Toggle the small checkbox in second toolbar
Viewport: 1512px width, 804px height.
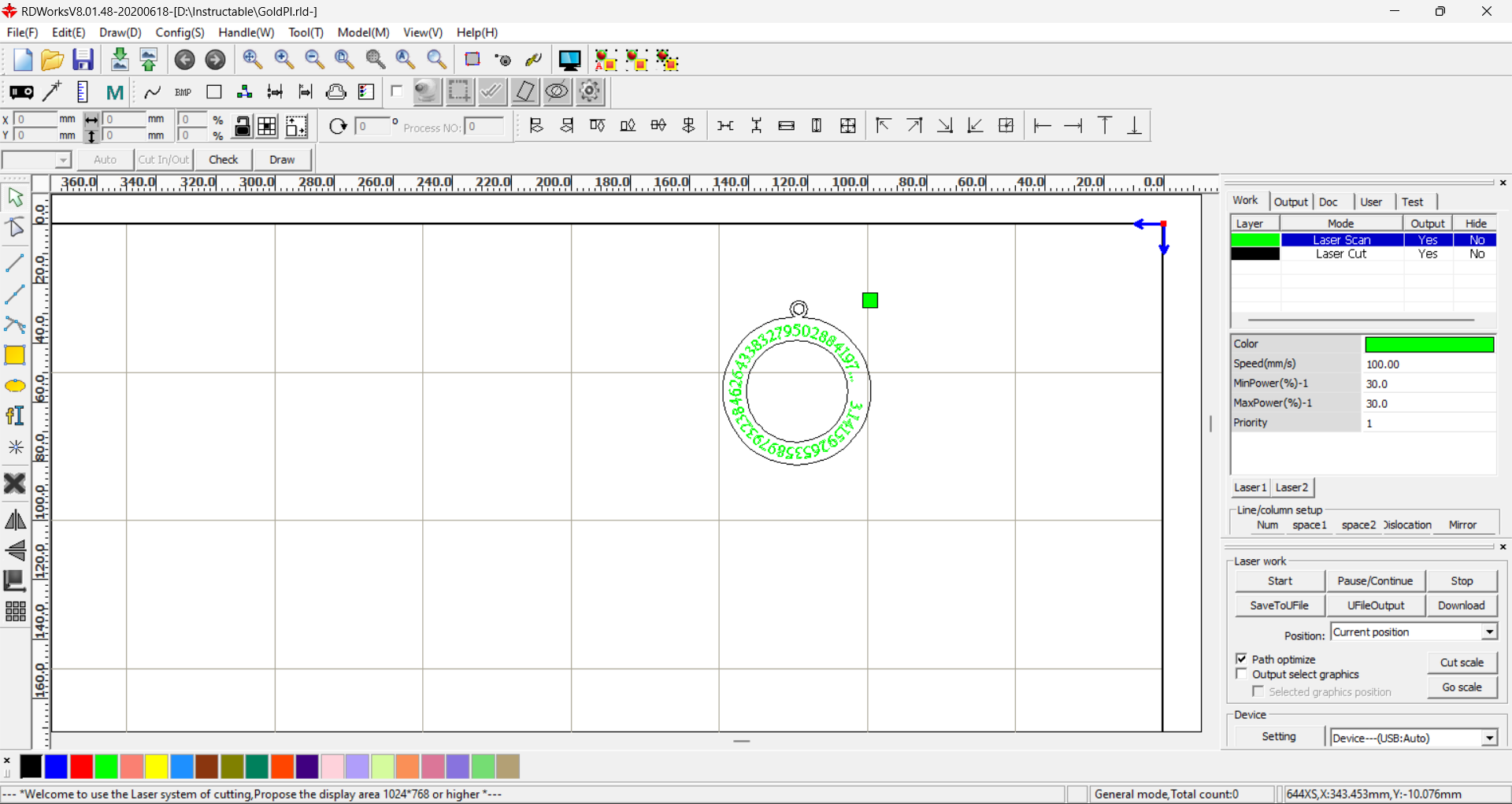pos(397,91)
